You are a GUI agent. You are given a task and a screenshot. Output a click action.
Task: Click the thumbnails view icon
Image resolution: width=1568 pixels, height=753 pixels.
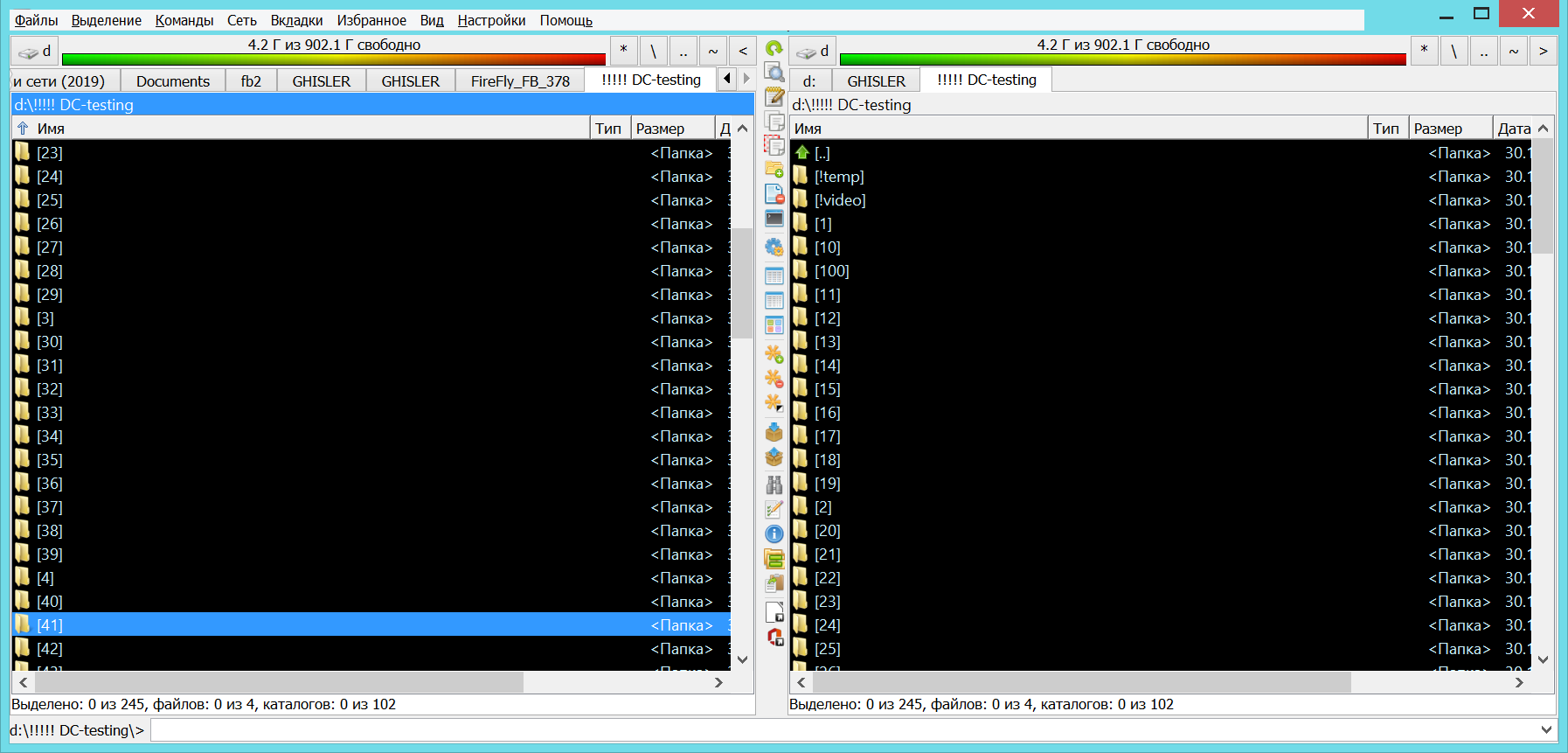774,325
